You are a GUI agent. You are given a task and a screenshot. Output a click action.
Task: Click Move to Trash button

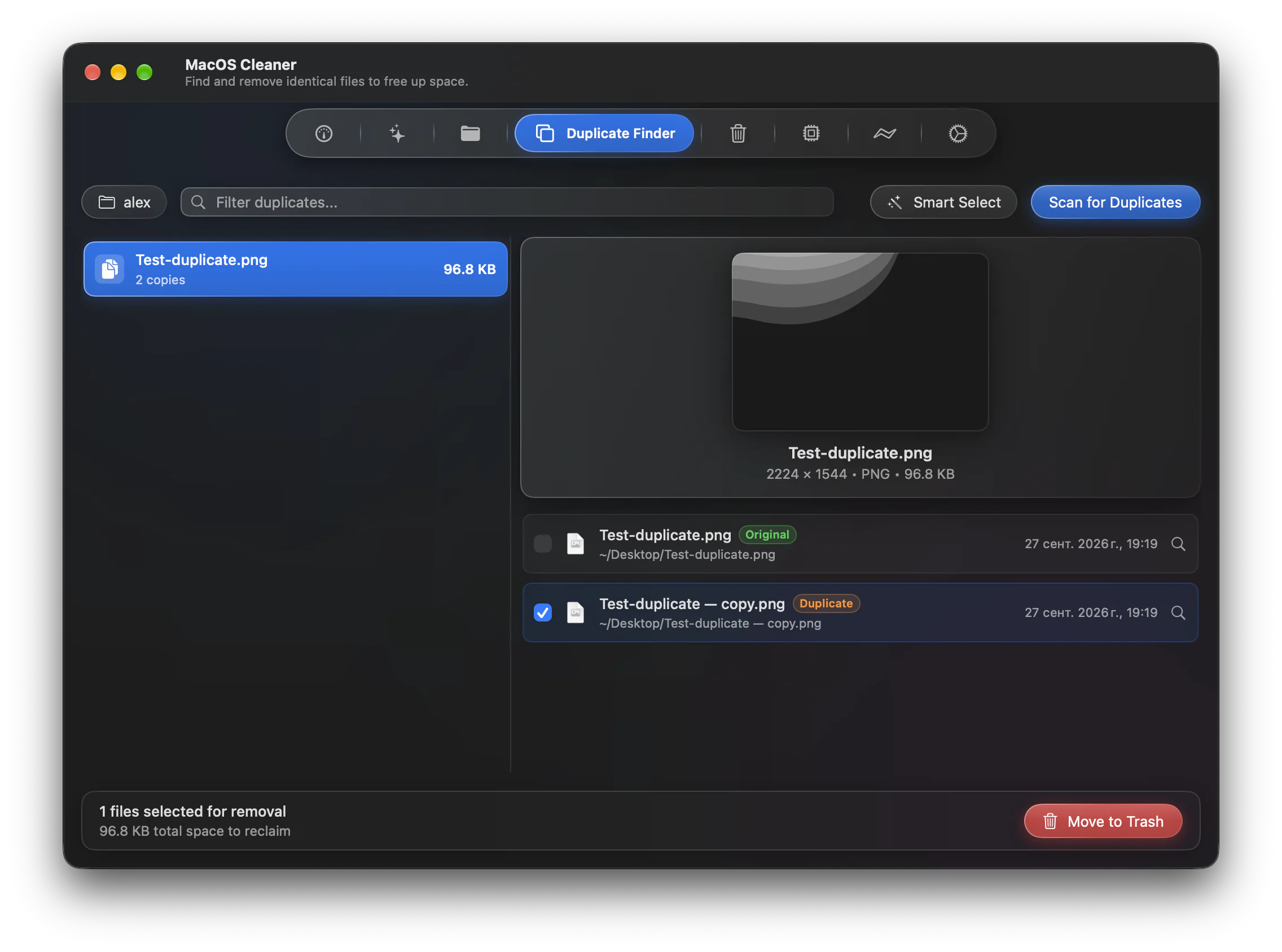(1103, 821)
